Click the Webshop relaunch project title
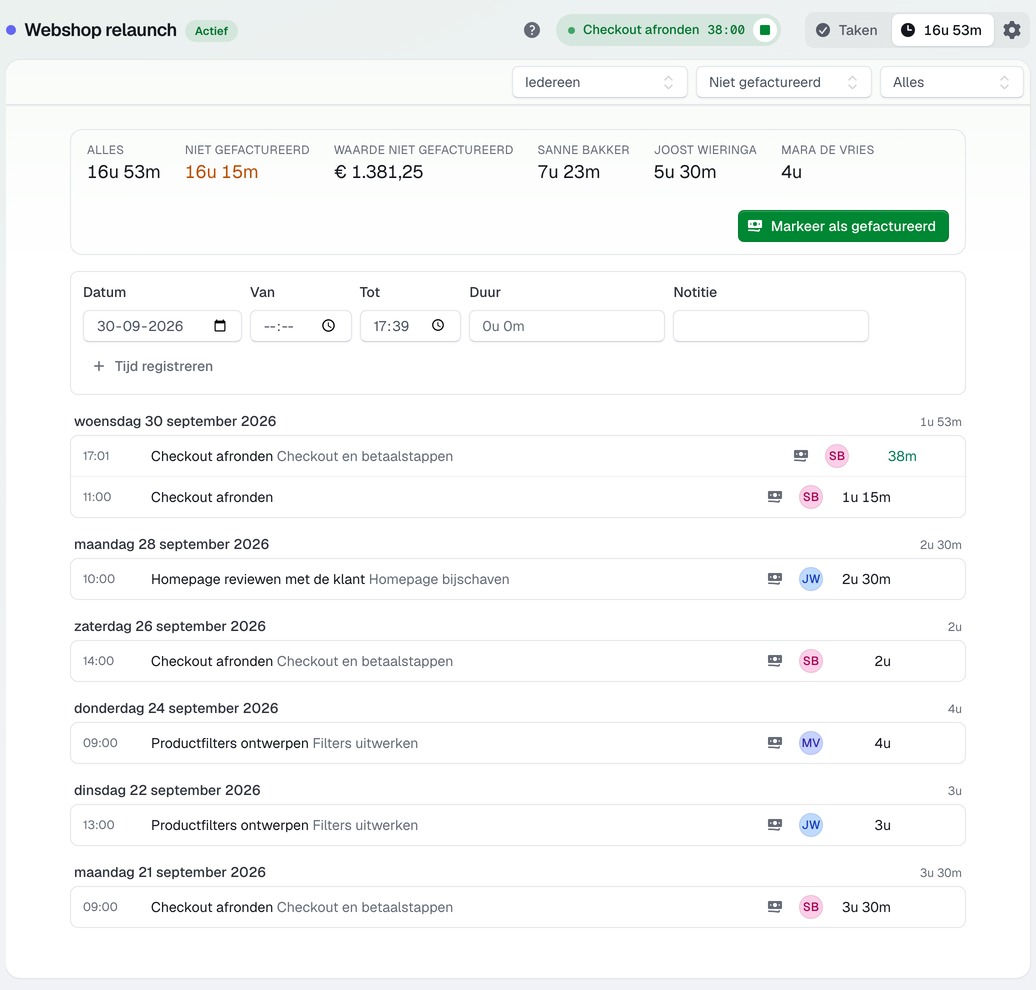The image size is (1036, 990). 100,30
